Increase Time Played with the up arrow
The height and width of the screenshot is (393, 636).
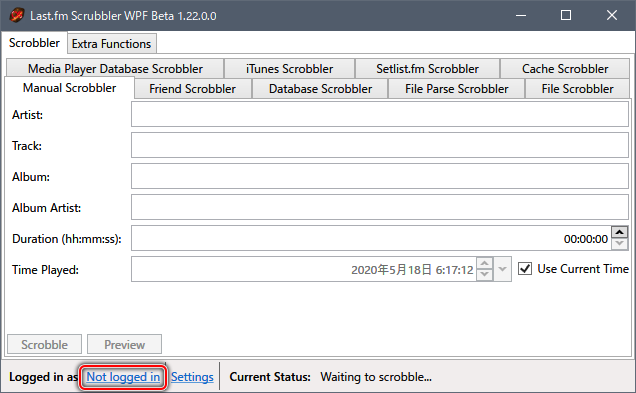[484, 263]
